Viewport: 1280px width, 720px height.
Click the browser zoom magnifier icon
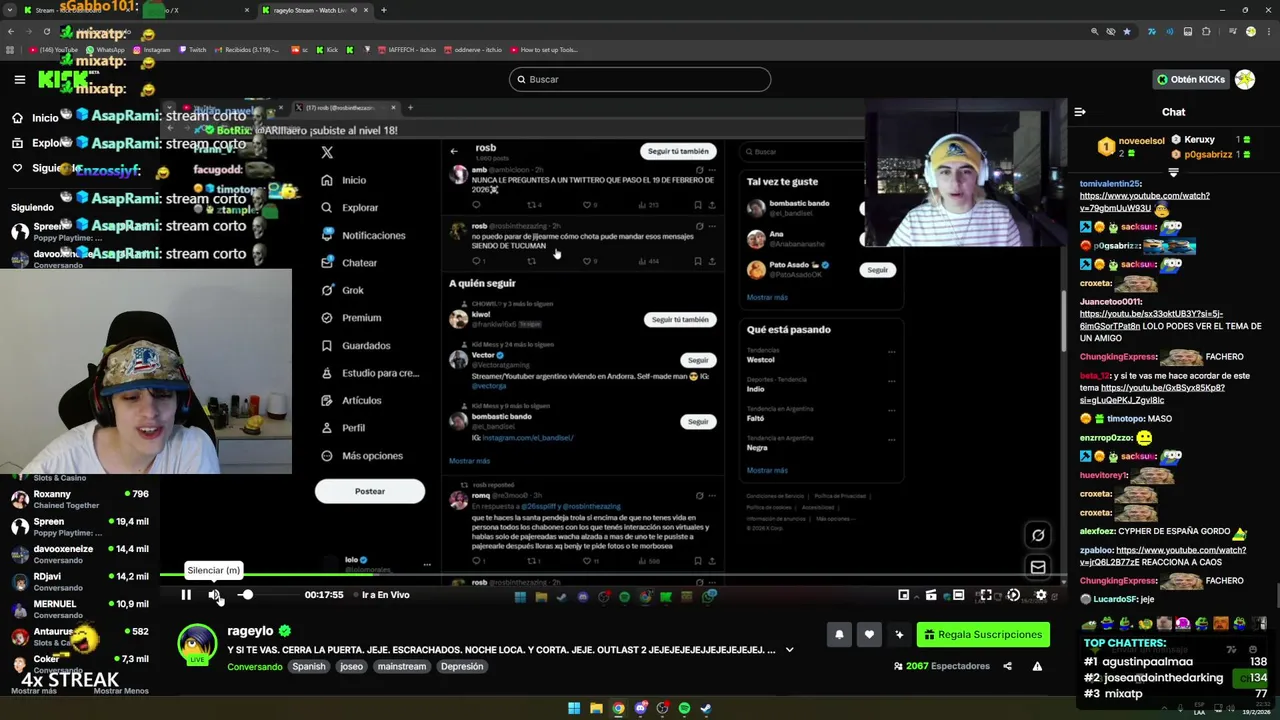[1095, 31]
